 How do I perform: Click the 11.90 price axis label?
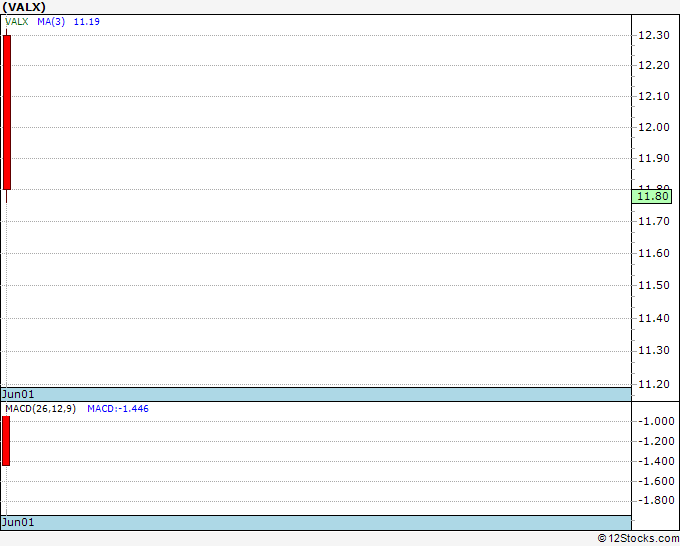point(654,158)
